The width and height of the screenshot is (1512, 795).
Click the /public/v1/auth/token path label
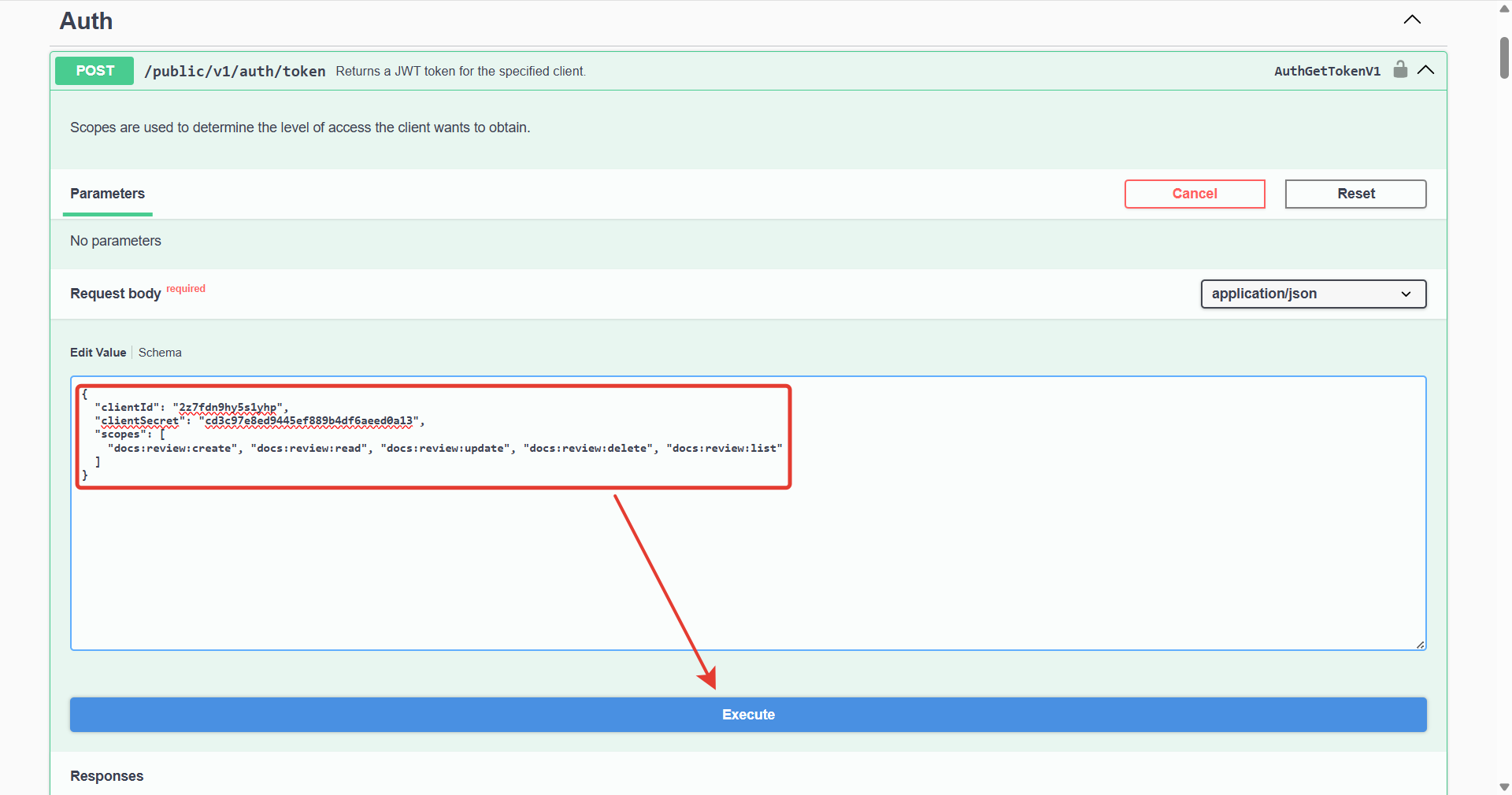[x=234, y=71]
